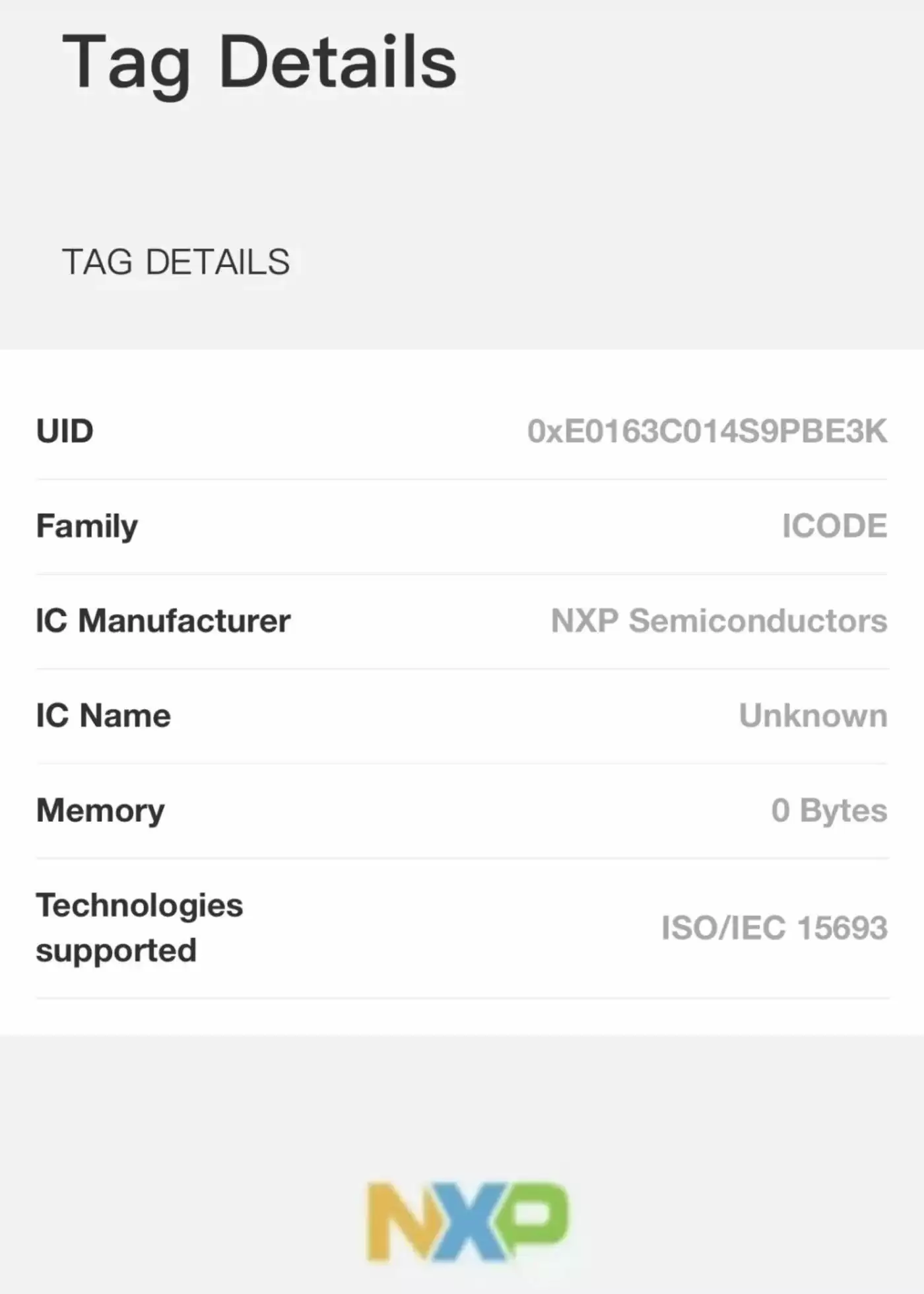Click the word Semiconductors in manufacturer value
This screenshot has height=1294, width=924.
pos(758,621)
